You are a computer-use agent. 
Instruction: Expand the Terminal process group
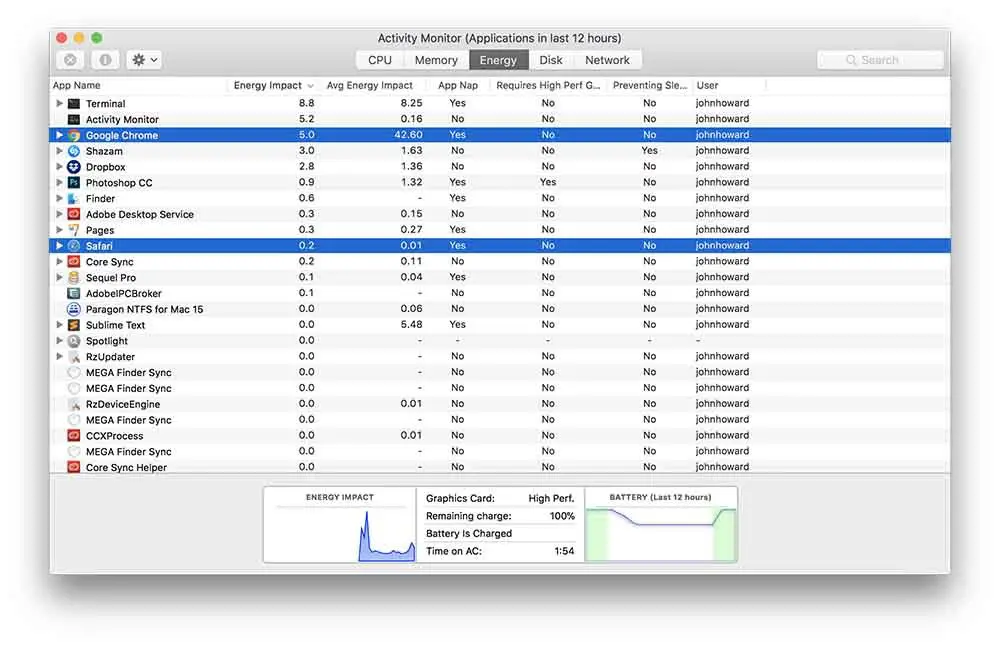(59, 103)
